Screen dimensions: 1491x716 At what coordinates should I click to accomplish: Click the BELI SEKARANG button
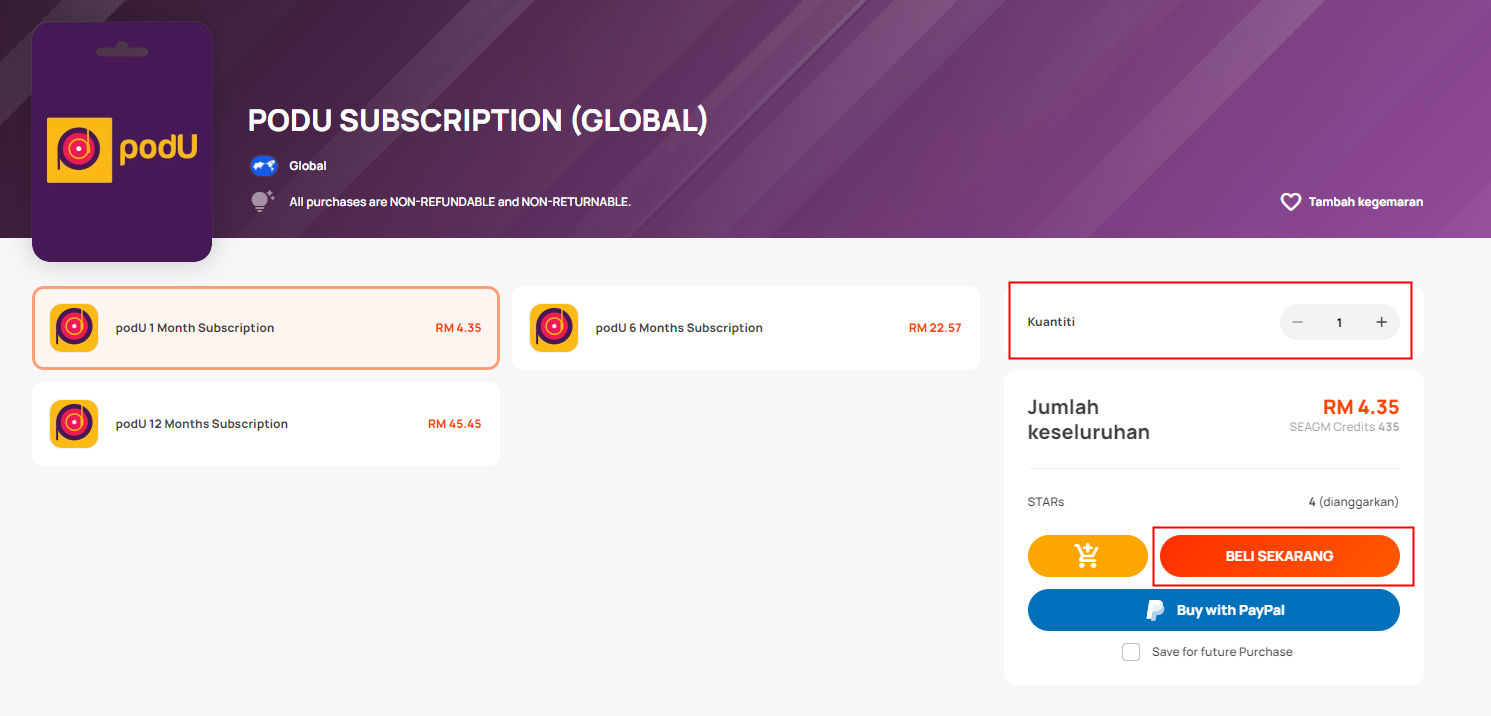point(1280,556)
